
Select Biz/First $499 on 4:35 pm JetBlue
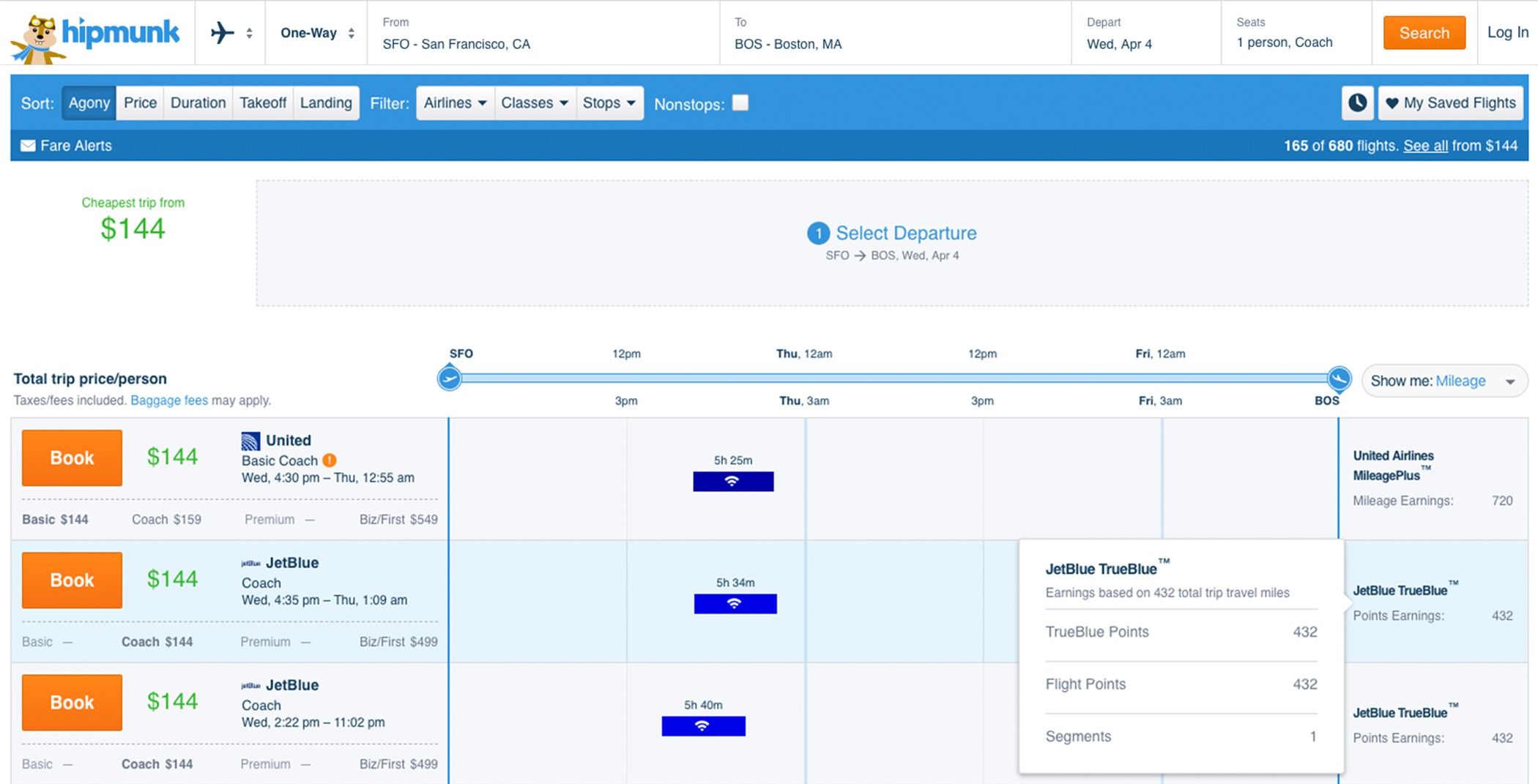[398, 642]
